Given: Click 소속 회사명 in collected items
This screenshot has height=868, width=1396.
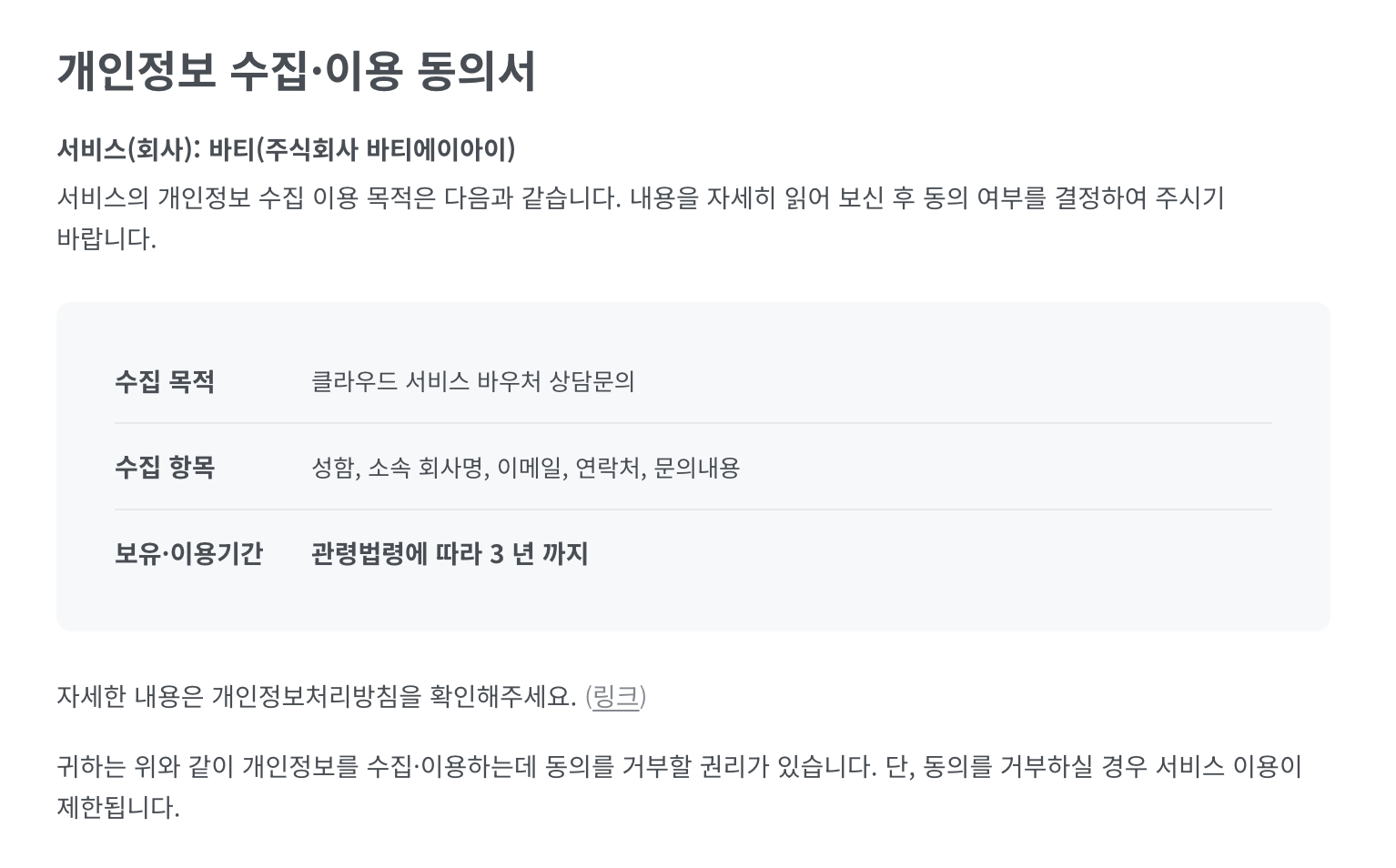Looking at the screenshot, I should pos(426,468).
